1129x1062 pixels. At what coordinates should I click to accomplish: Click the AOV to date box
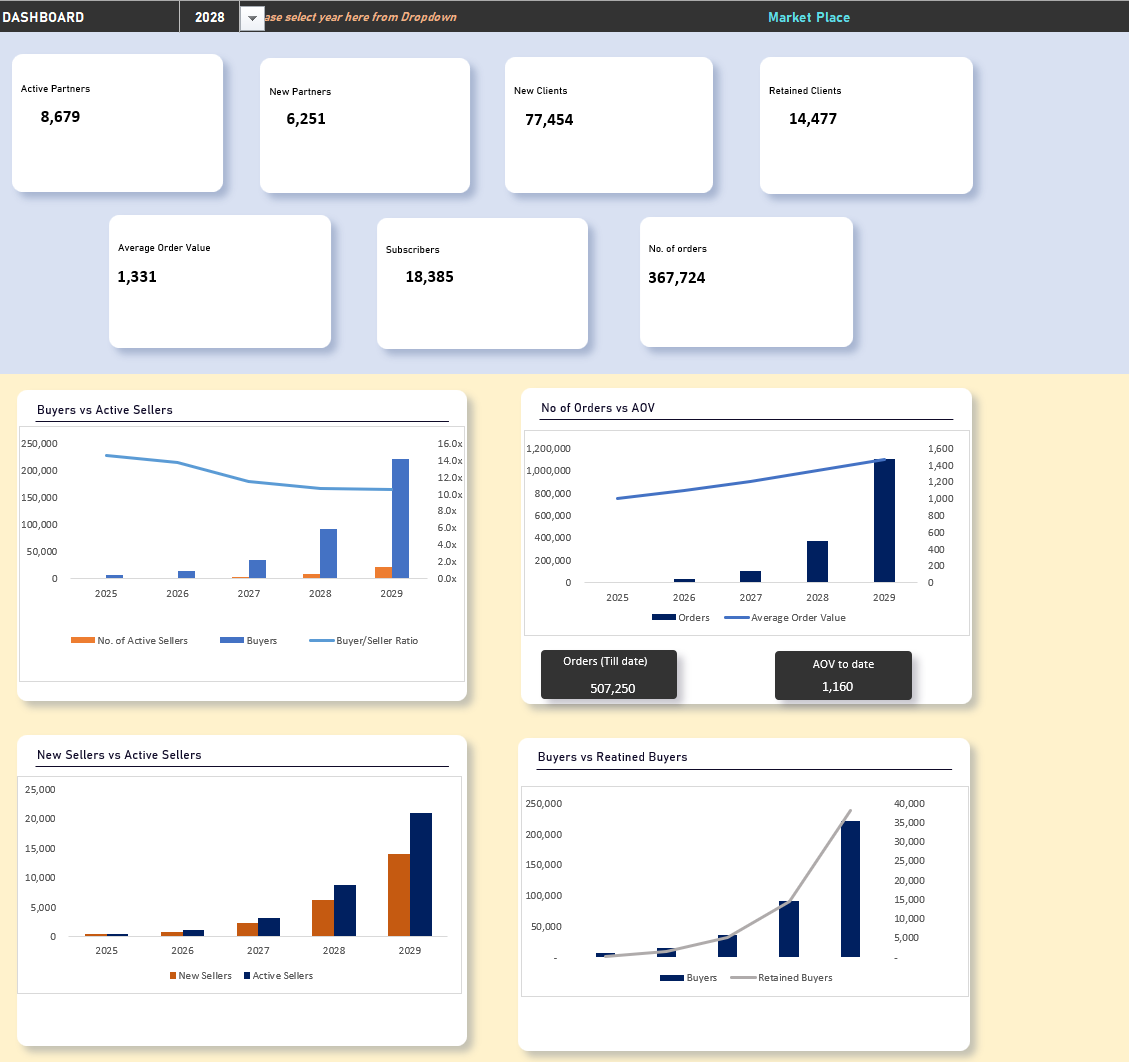point(842,676)
